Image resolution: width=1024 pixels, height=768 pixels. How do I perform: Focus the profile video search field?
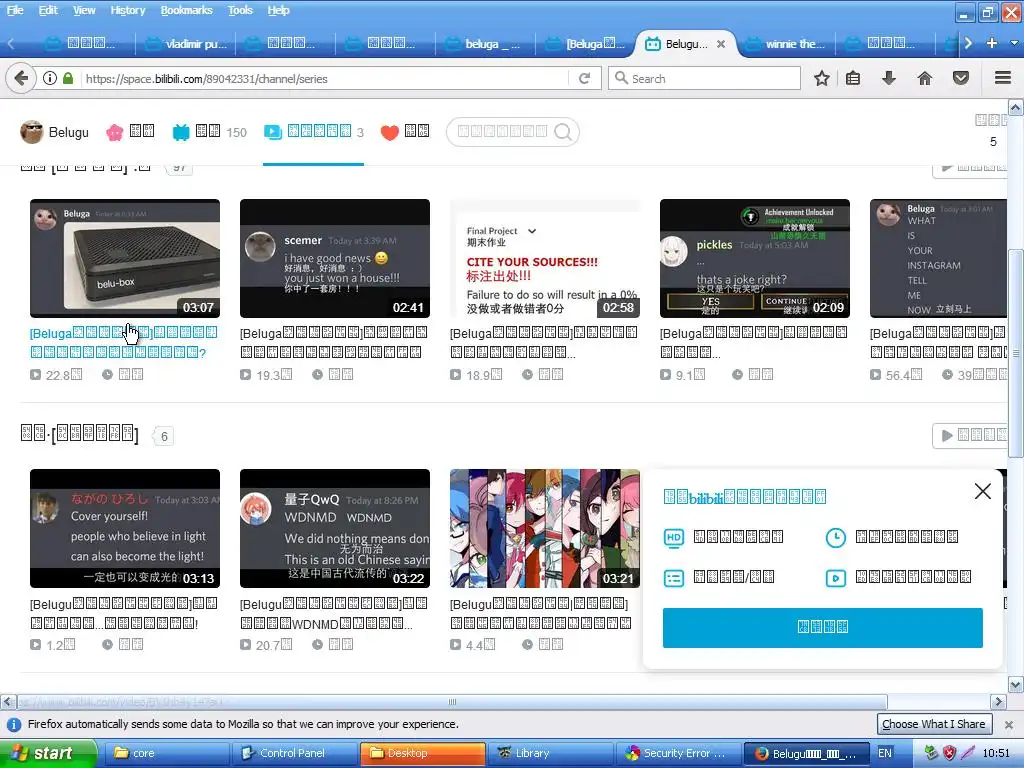pyautogui.click(x=503, y=132)
